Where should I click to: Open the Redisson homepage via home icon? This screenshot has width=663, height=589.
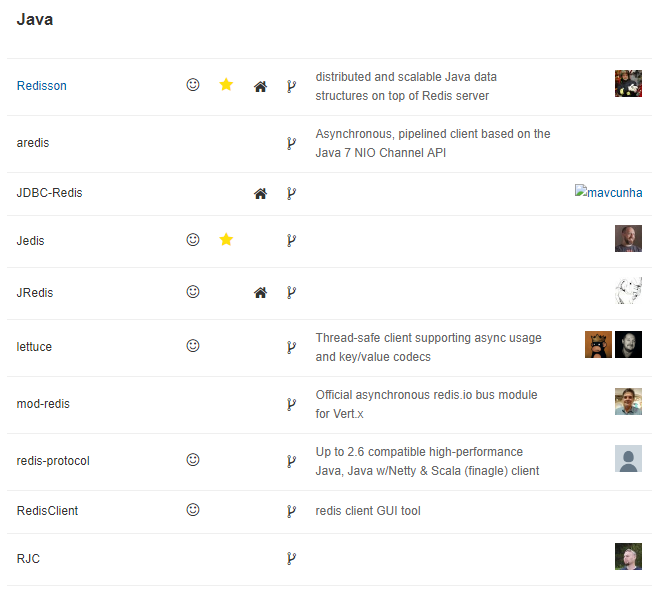coord(260,86)
